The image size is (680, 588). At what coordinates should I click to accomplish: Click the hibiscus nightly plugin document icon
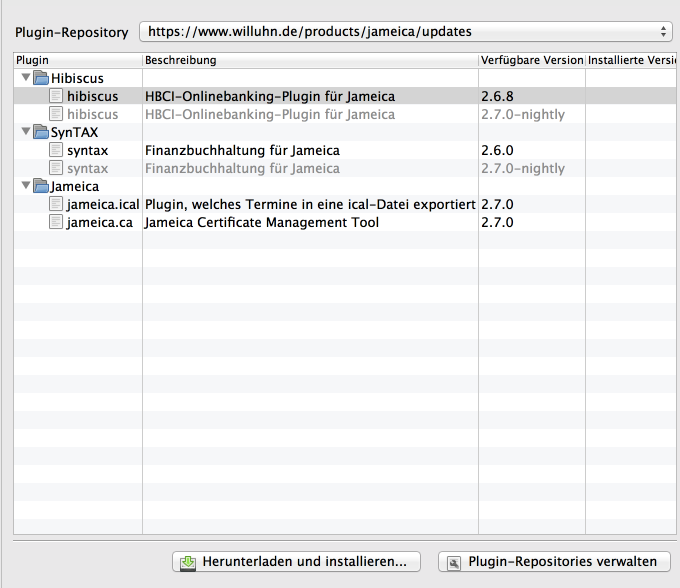[57, 115]
